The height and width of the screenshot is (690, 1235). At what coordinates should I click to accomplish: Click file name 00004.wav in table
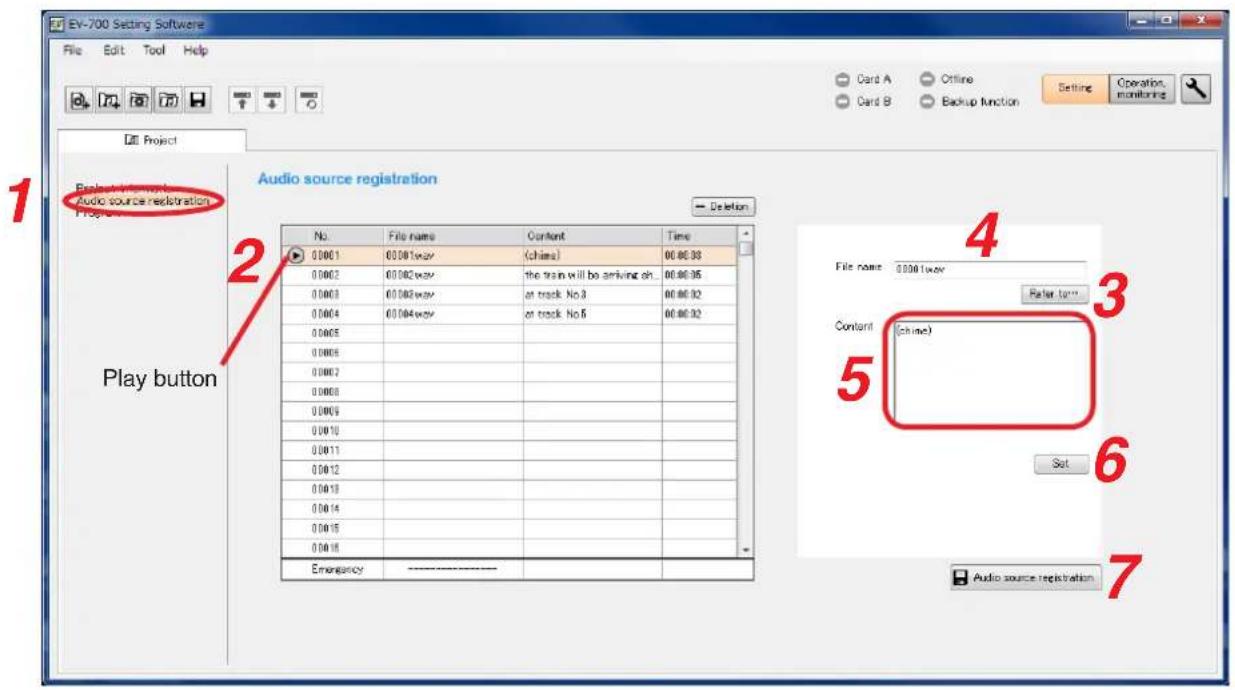(453, 313)
